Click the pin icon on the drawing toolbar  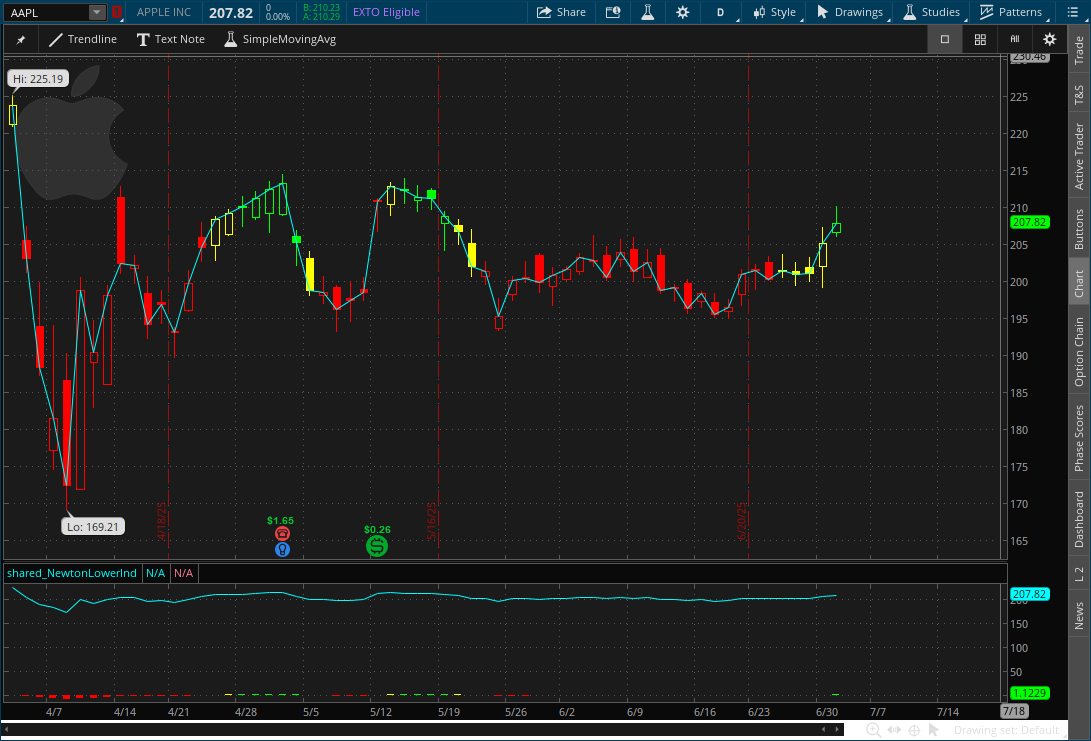tap(21, 40)
